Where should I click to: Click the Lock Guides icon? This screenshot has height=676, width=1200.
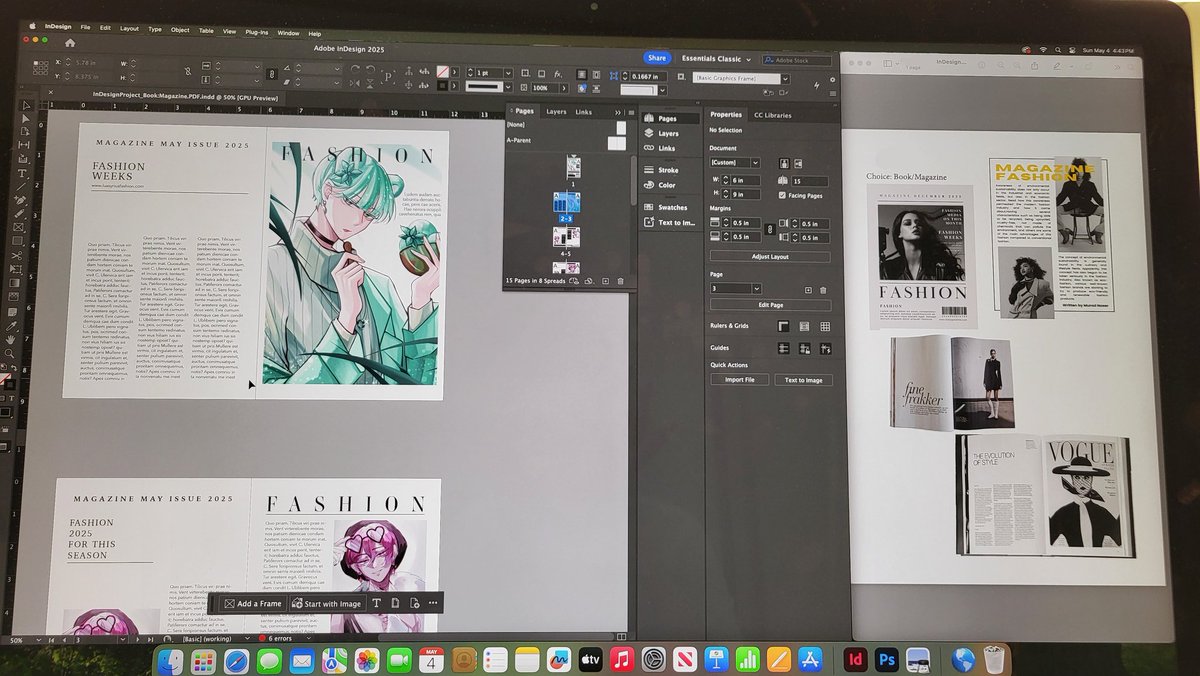(x=805, y=348)
